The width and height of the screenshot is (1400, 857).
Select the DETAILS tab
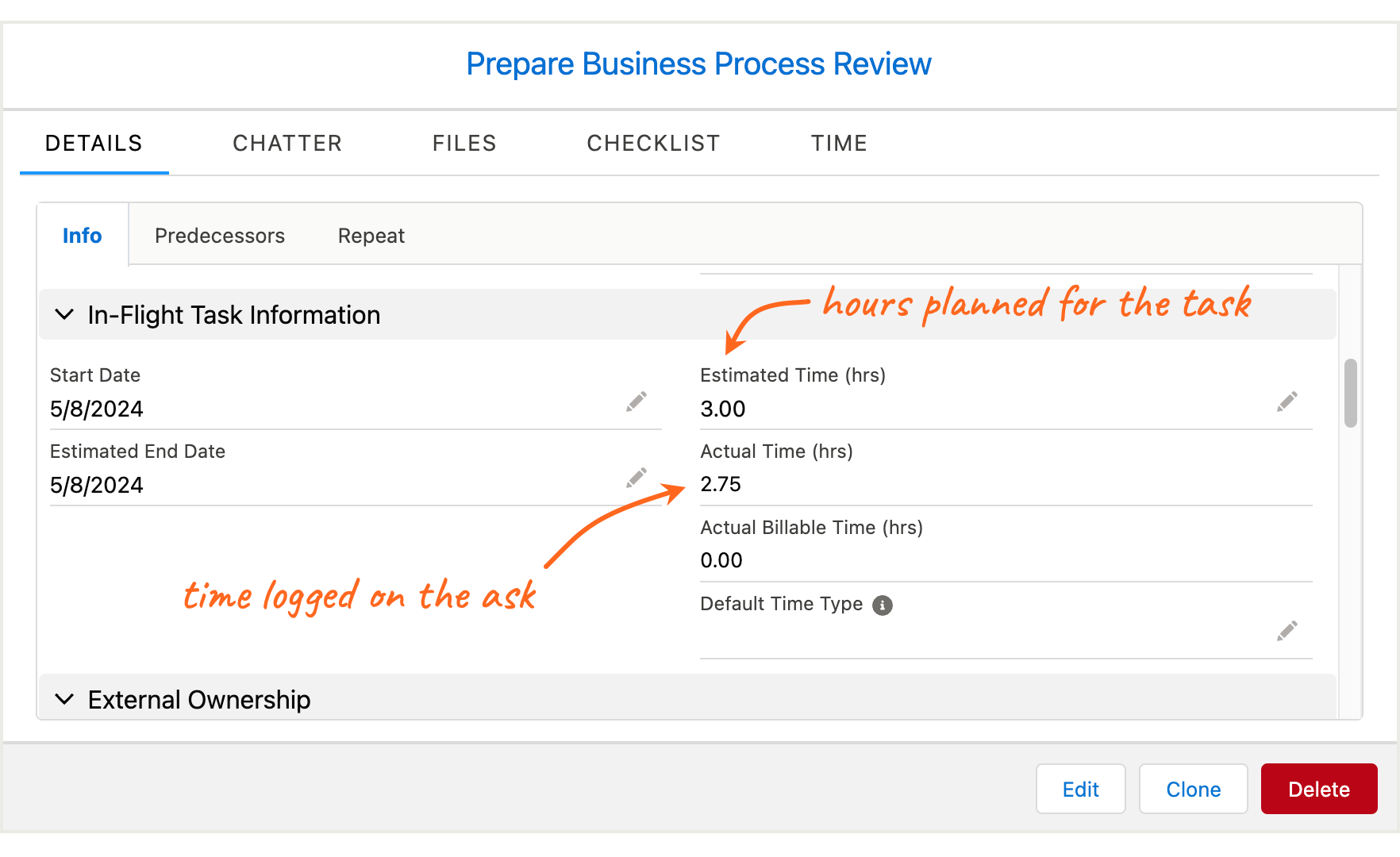point(94,144)
